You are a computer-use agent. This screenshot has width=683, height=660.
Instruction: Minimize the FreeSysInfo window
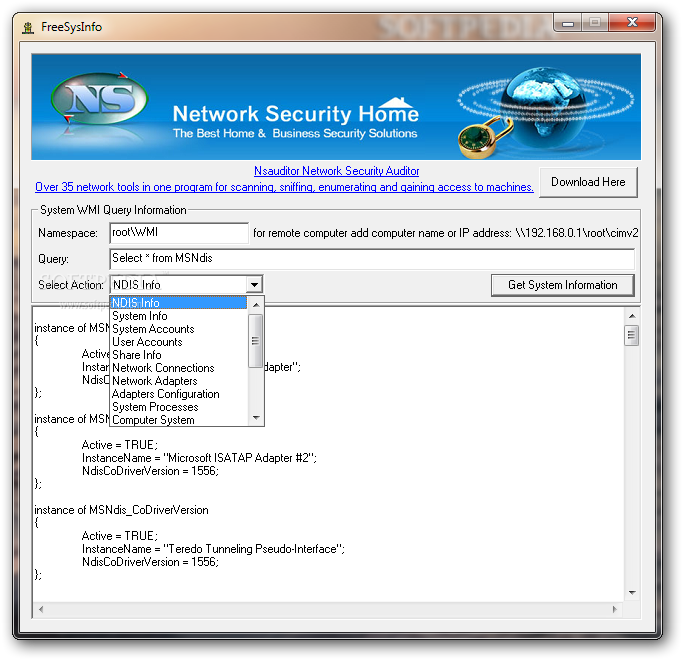pos(568,22)
